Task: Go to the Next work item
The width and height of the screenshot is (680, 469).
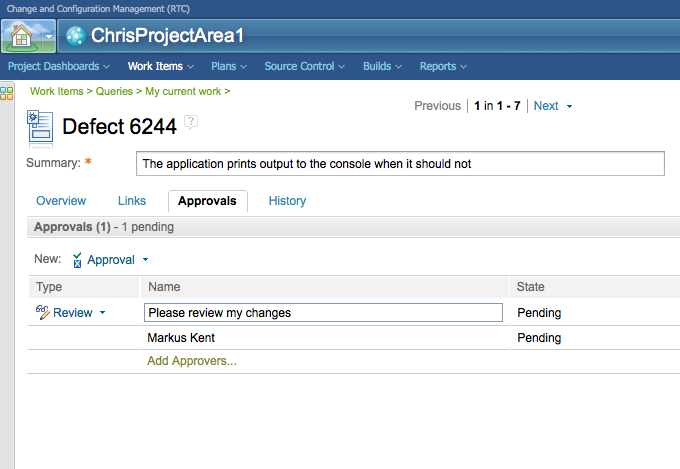Action: [x=546, y=106]
